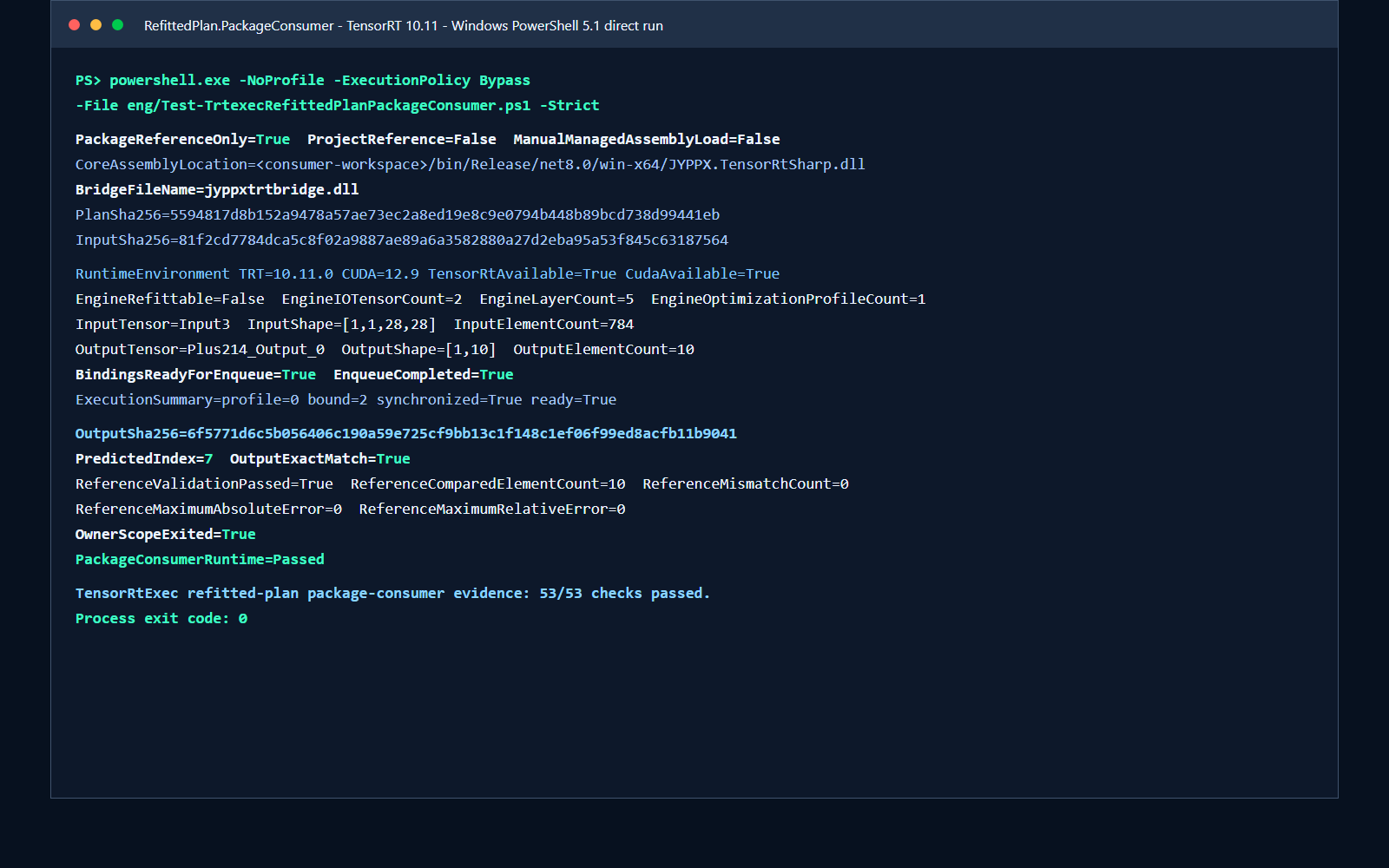Click the InputSha256 hash line
The width and height of the screenshot is (1389, 868).
(x=402, y=240)
